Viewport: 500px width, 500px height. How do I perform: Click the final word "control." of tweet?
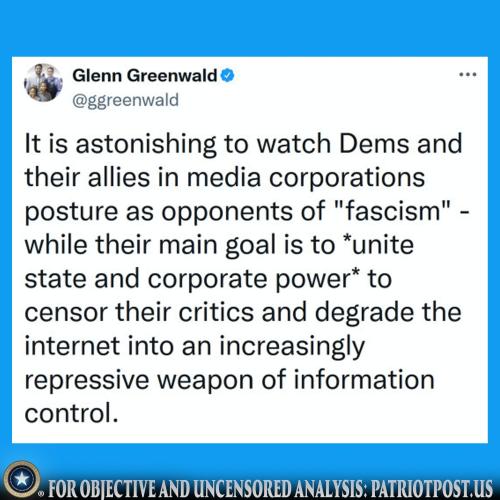pos(71,413)
